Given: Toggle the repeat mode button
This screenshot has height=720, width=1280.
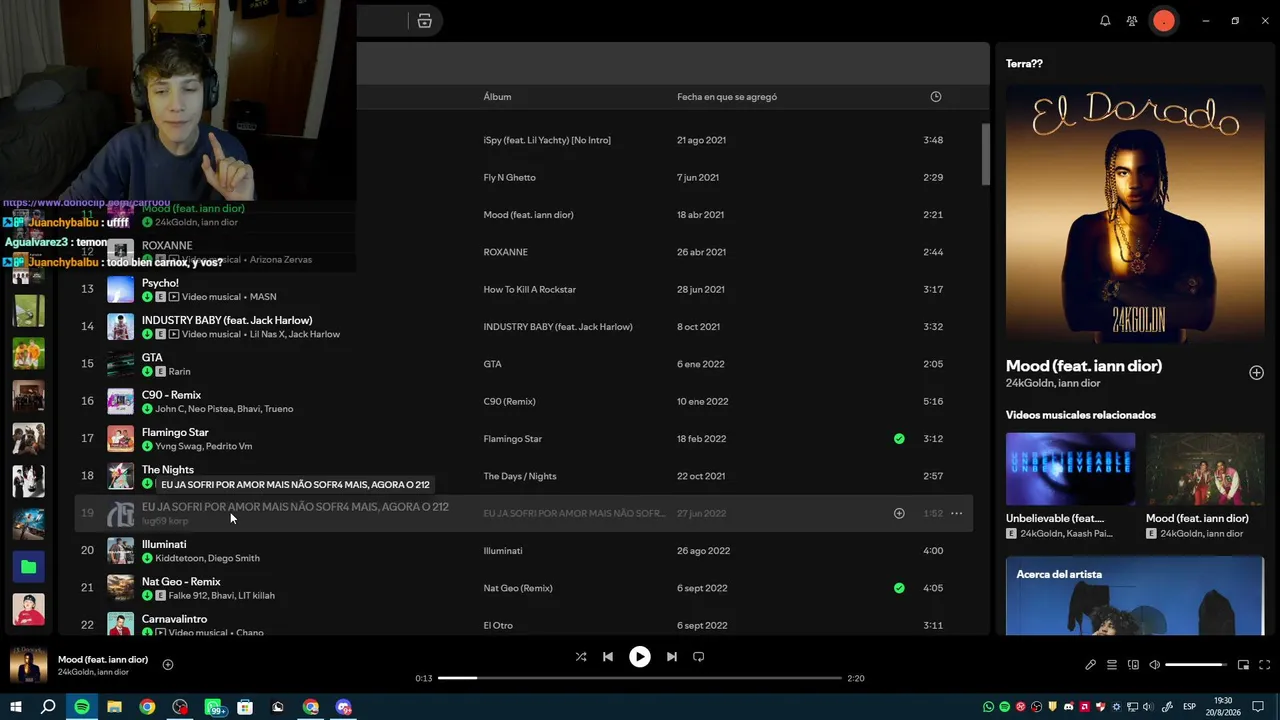Looking at the screenshot, I should coord(699,657).
